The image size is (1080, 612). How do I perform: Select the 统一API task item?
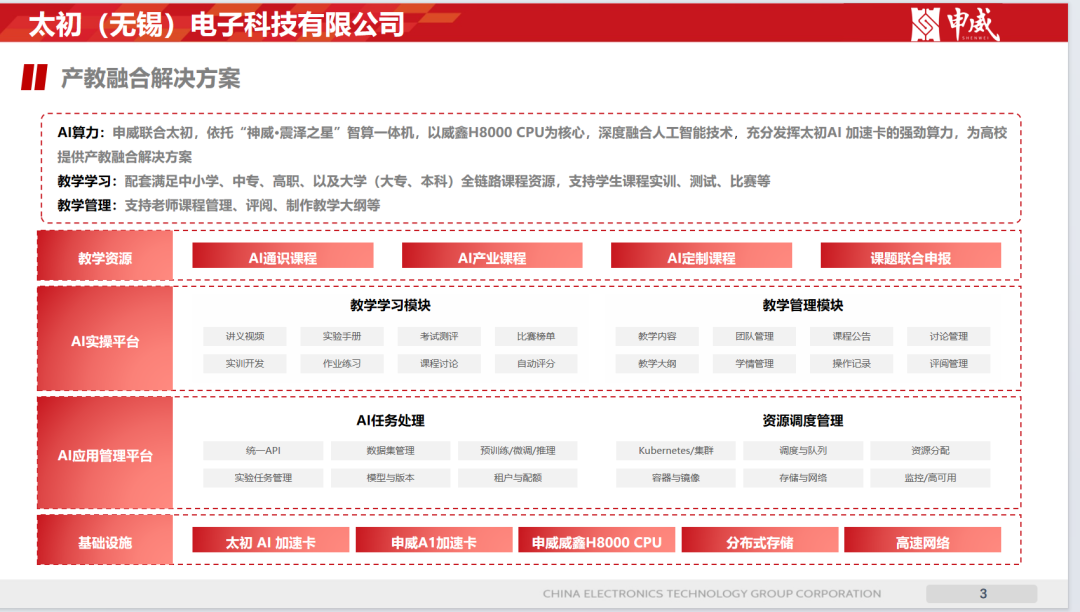click(x=263, y=451)
